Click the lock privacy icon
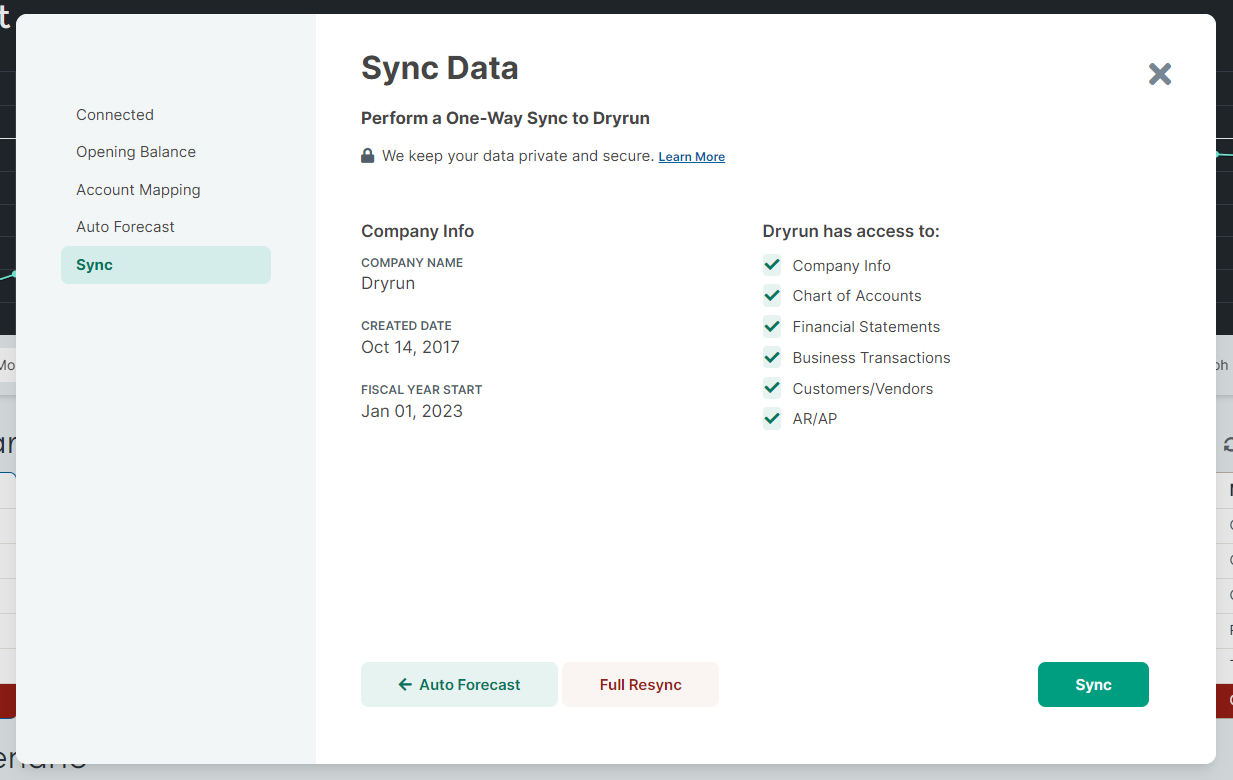 tap(367, 156)
